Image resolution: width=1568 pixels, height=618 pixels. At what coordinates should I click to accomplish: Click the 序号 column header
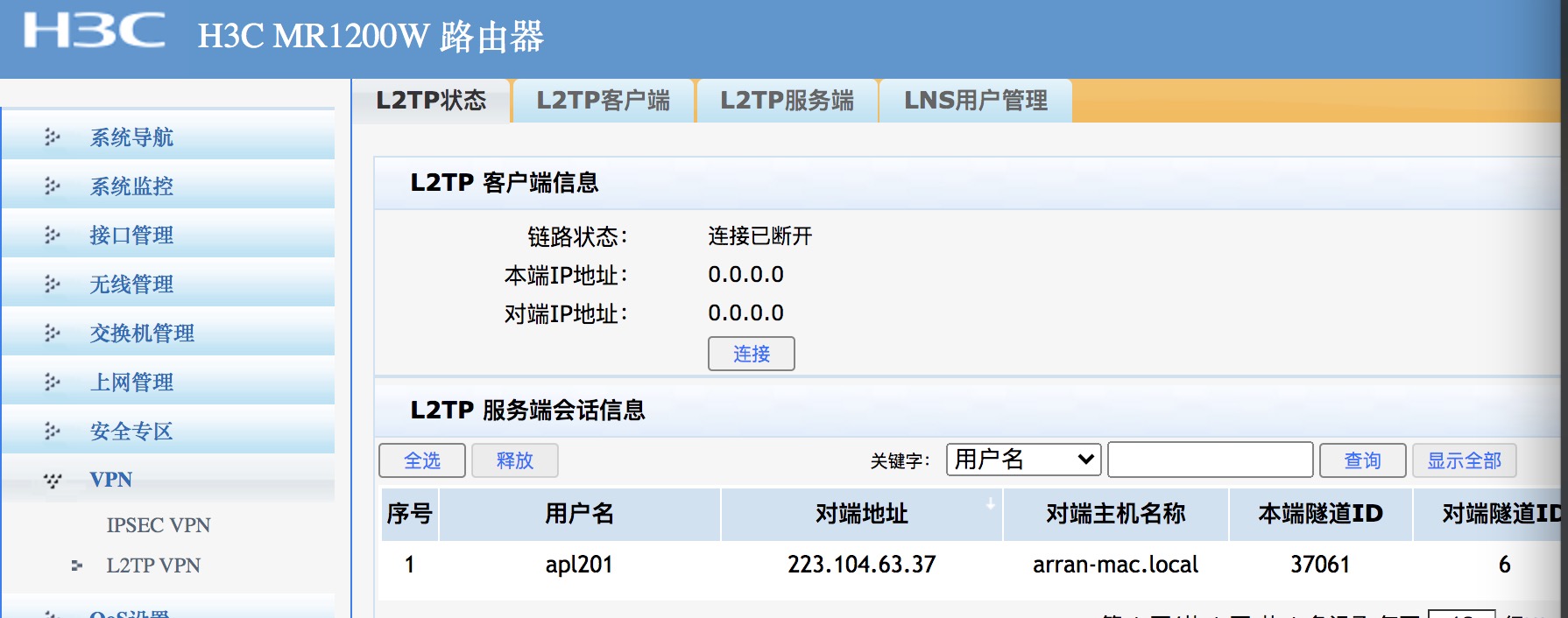410,514
